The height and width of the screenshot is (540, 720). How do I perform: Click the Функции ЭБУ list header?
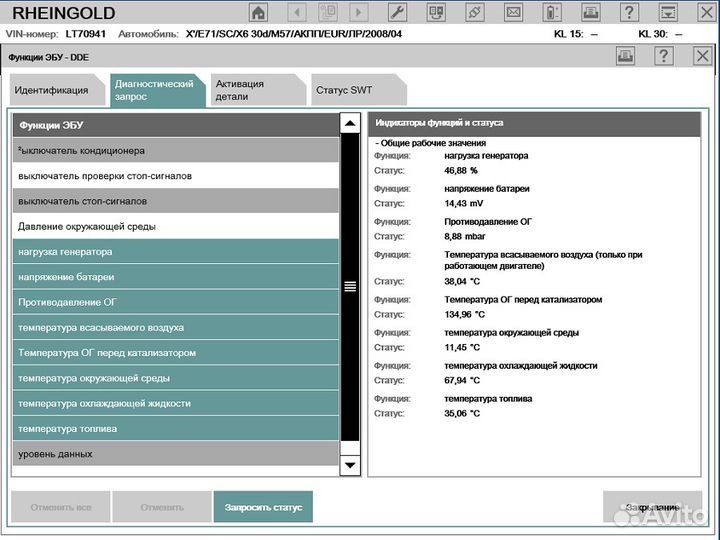point(176,125)
